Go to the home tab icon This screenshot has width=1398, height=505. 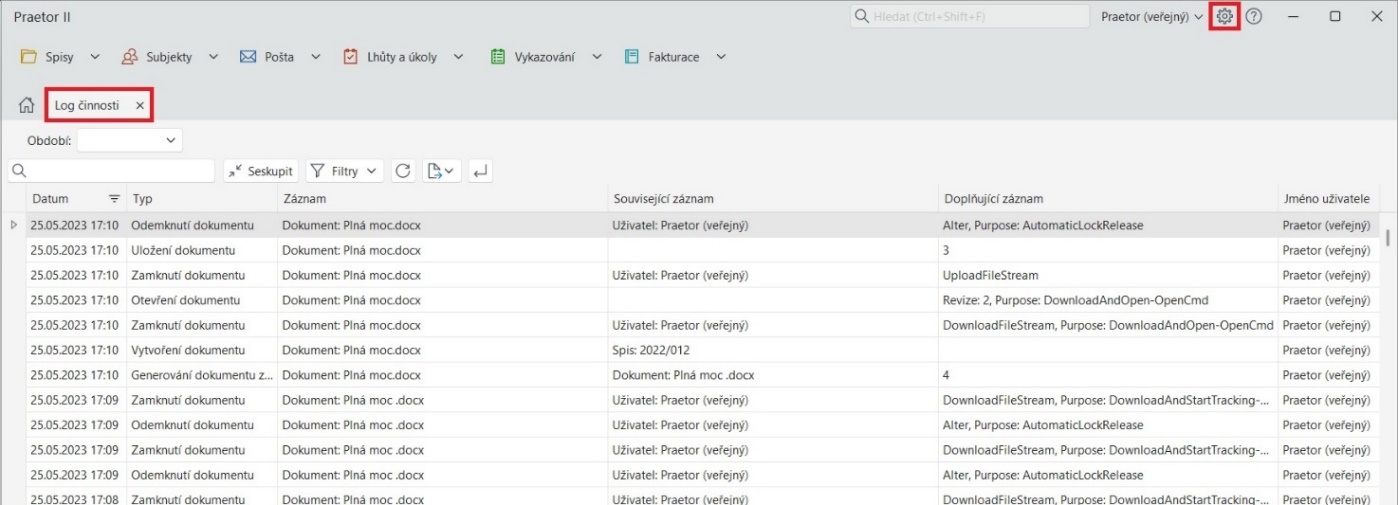click(x=27, y=106)
